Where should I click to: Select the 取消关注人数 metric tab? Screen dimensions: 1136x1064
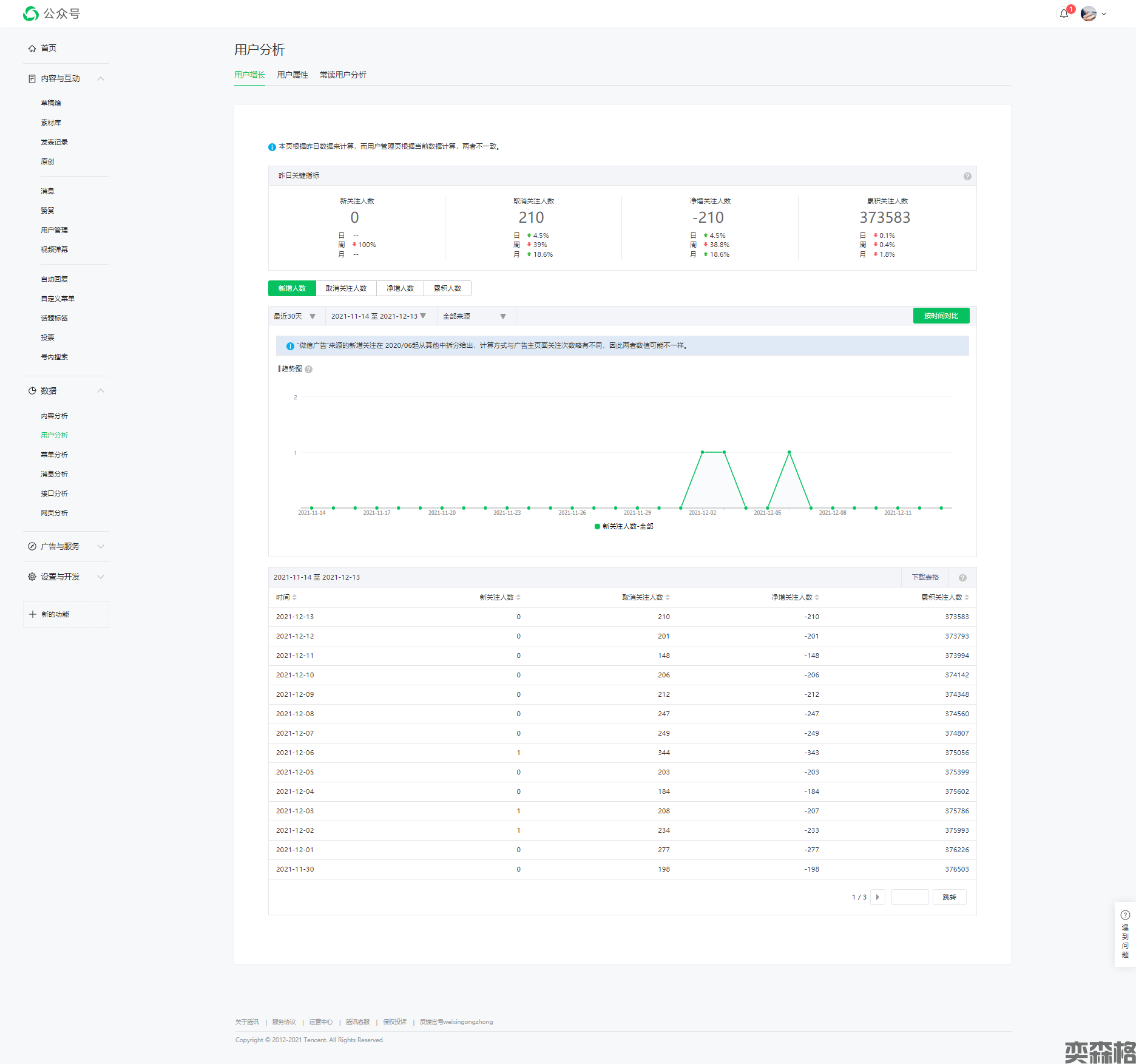click(346, 288)
